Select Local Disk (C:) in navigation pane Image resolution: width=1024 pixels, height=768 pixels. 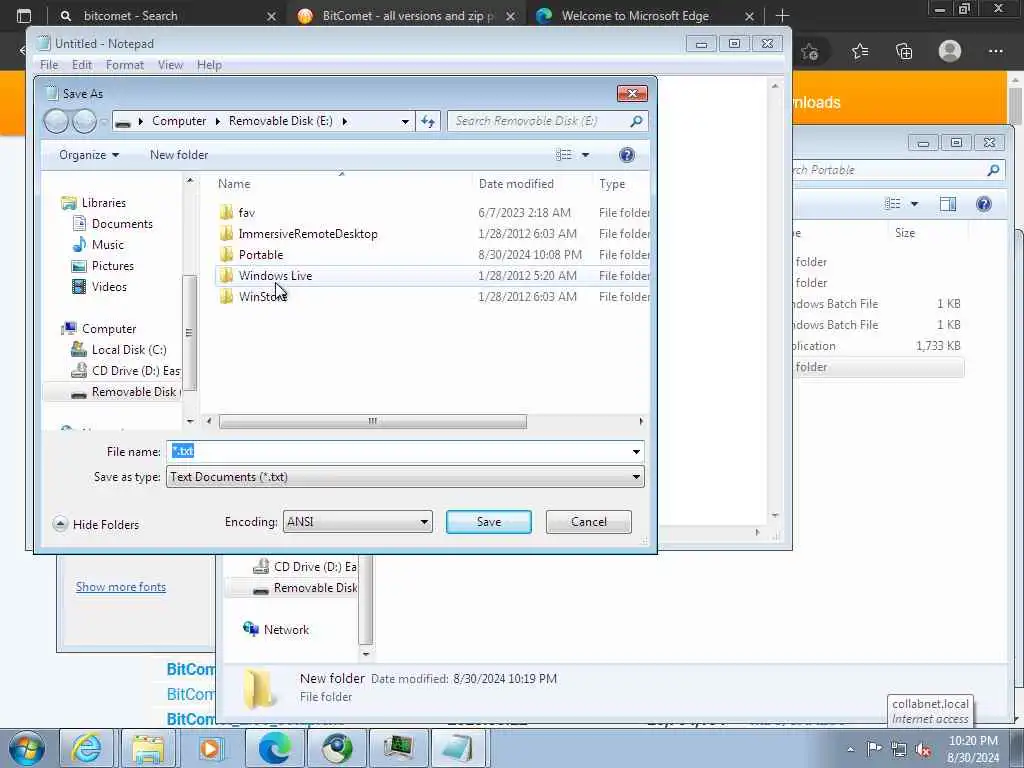point(129,350)
